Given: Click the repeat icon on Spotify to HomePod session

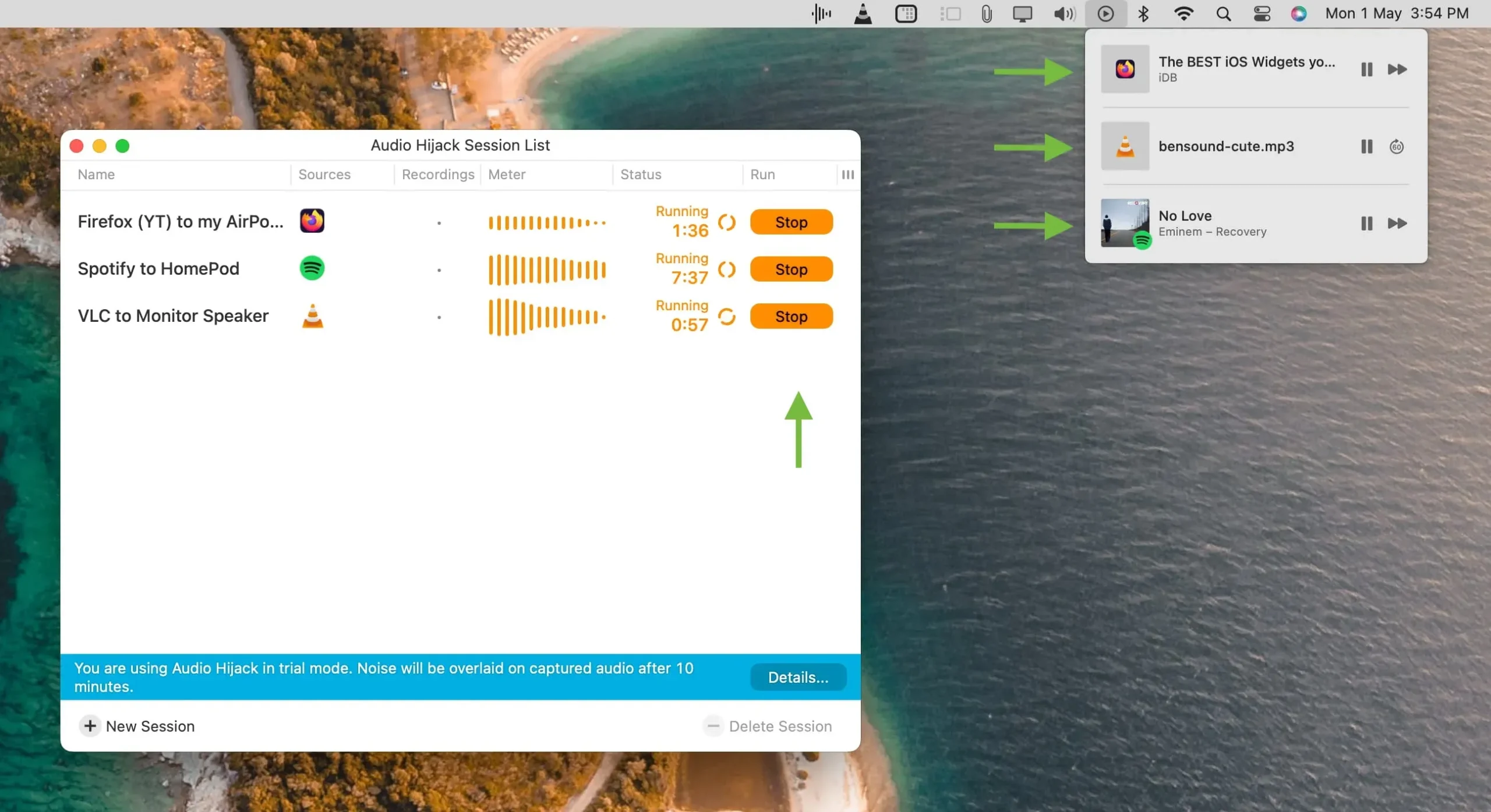Looking at the screenshot, I should click(x=728, y=268).
